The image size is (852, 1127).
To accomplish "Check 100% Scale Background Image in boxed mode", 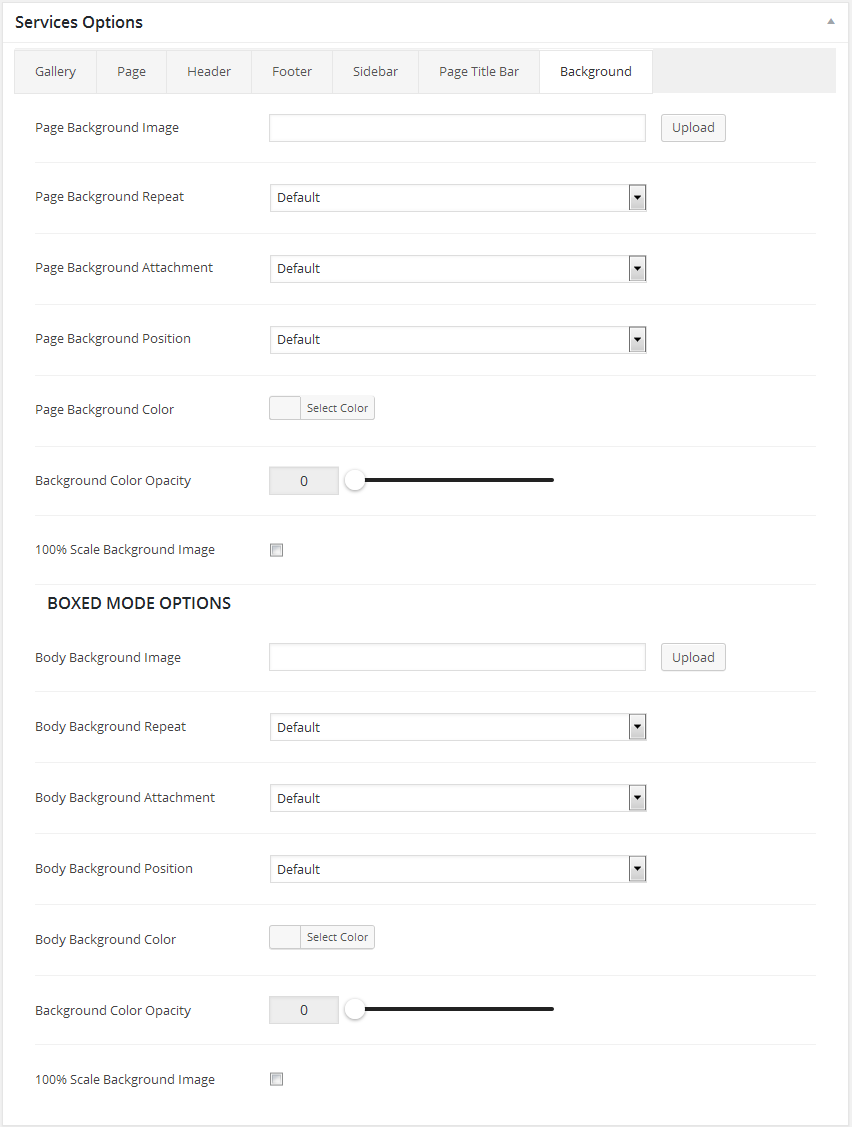I will pos(277,1079).
